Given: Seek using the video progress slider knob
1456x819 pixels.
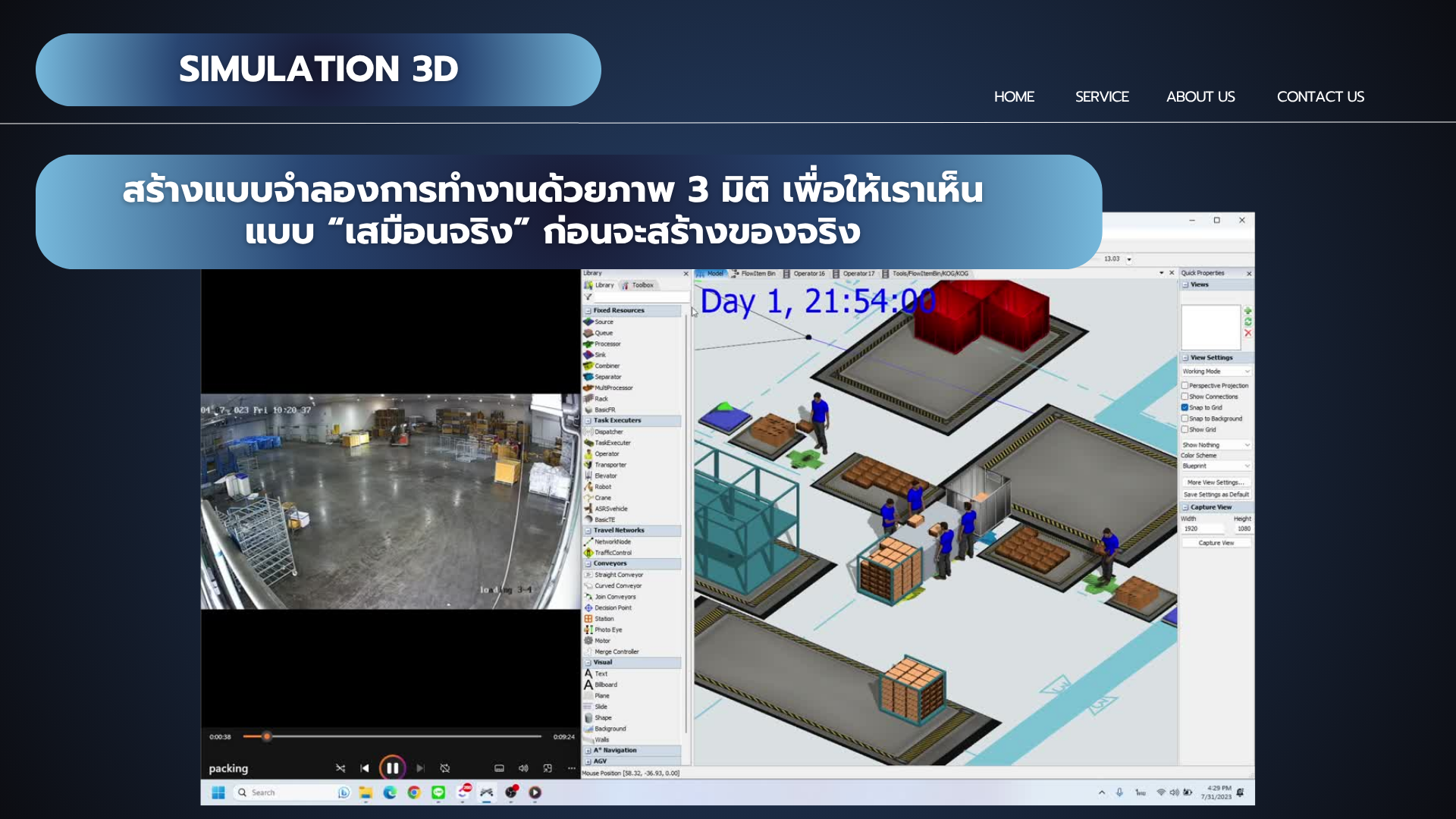Looking at the screenshot, I should click(266, 736).
